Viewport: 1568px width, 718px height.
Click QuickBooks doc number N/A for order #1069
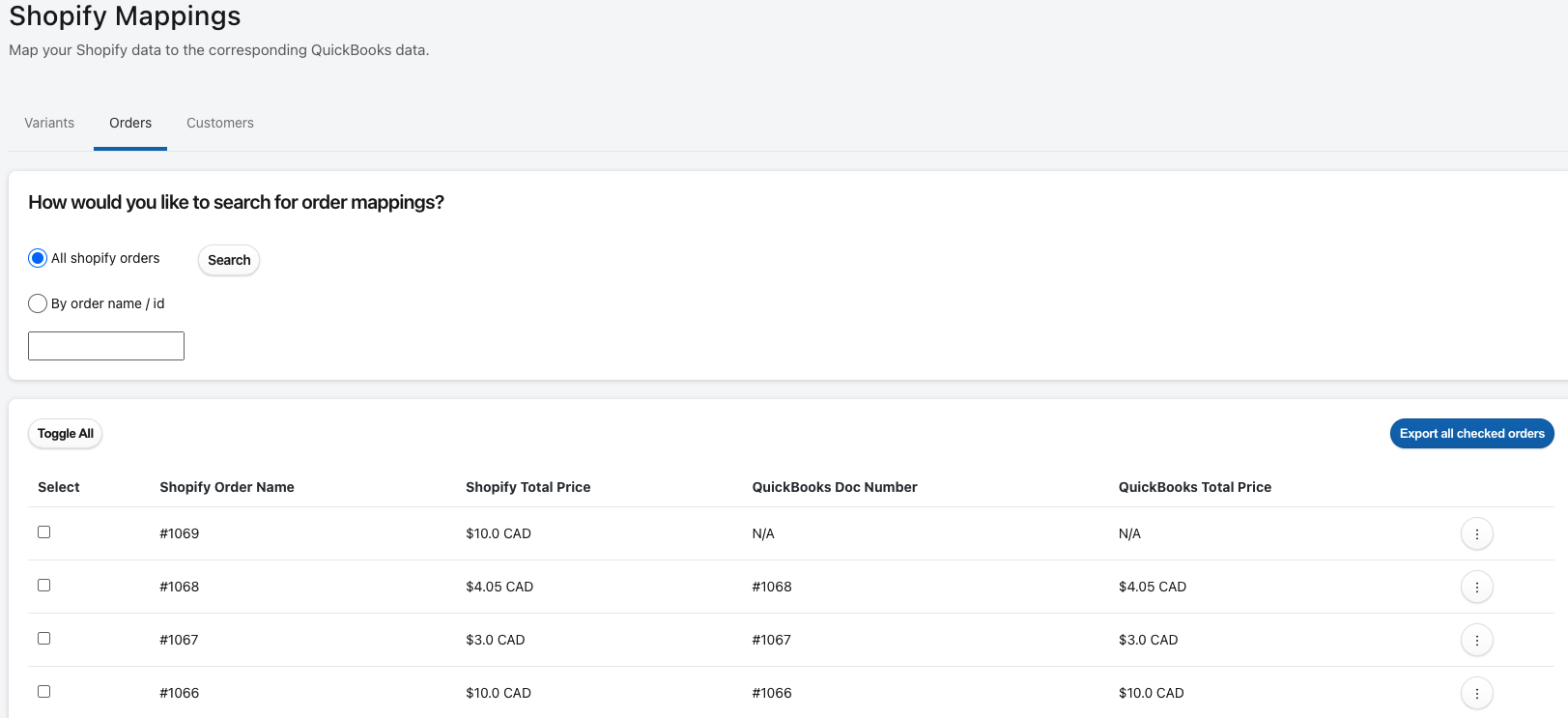pos(763,533)
